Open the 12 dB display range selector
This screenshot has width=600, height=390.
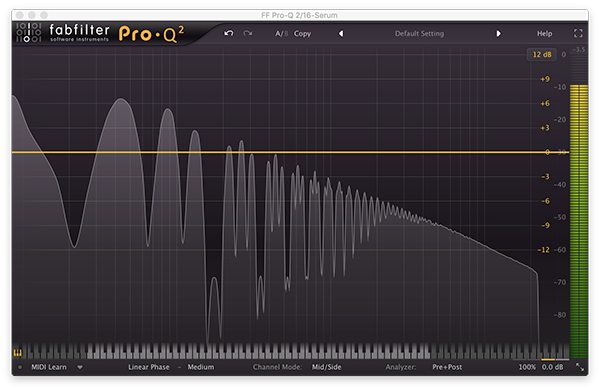pos(542,54)
